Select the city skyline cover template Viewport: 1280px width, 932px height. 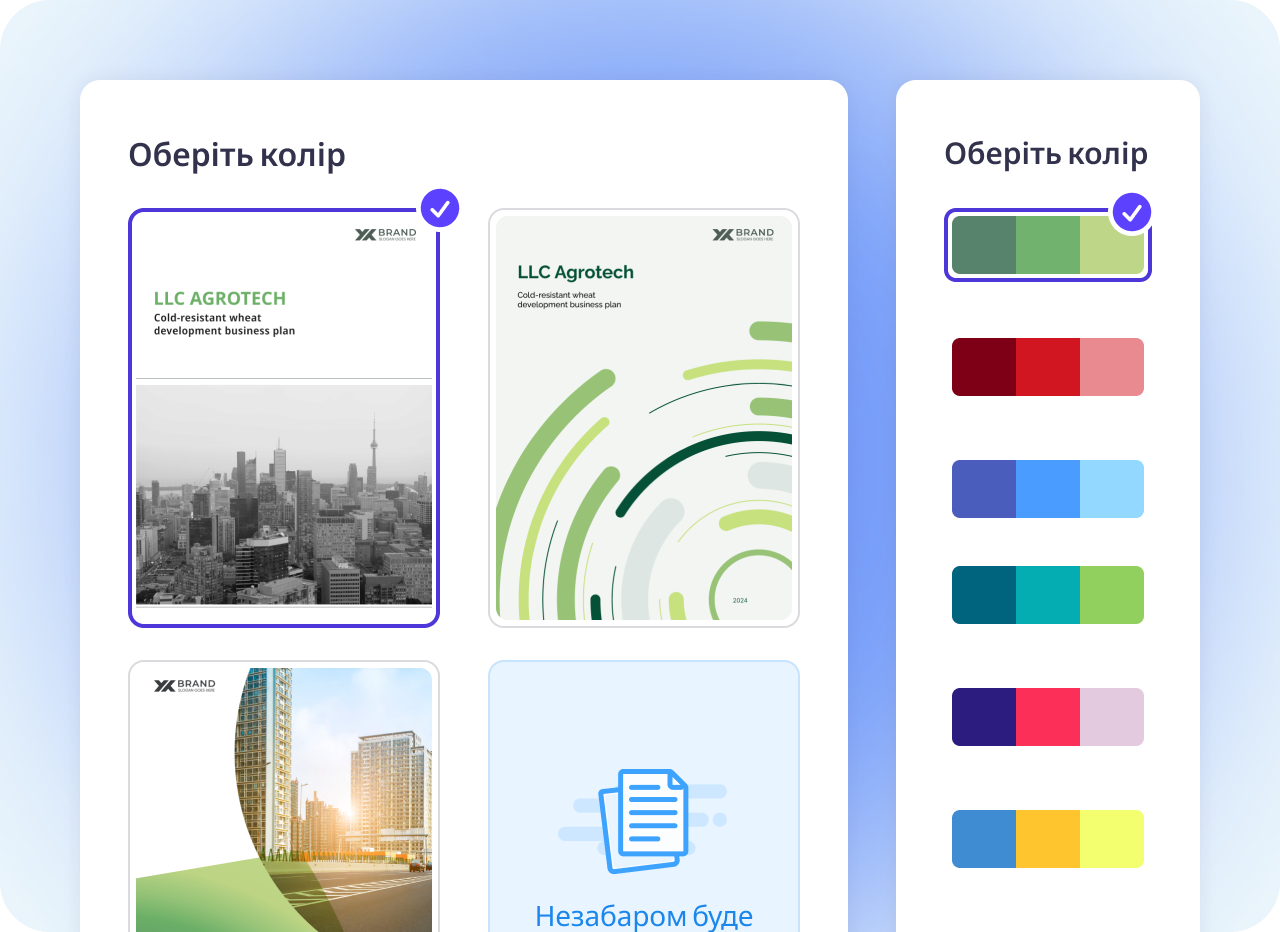pyautogui.click(x=284, y=418)
